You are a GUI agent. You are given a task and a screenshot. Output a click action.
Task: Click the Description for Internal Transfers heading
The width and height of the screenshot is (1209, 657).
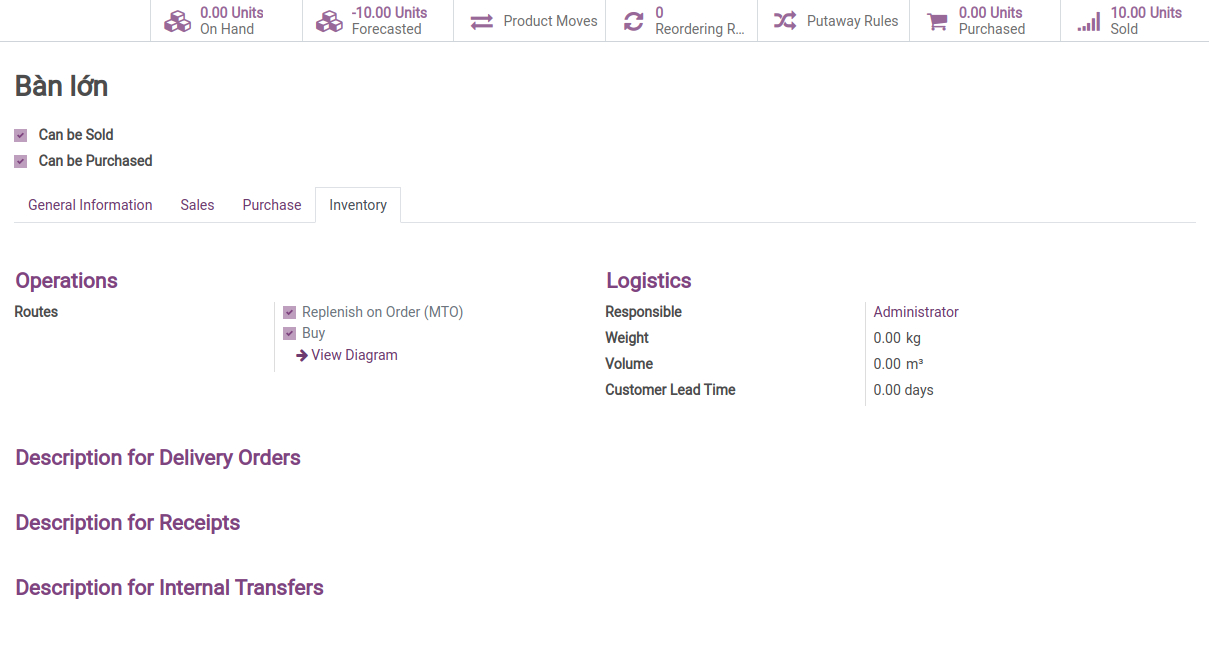pos(169,588)
